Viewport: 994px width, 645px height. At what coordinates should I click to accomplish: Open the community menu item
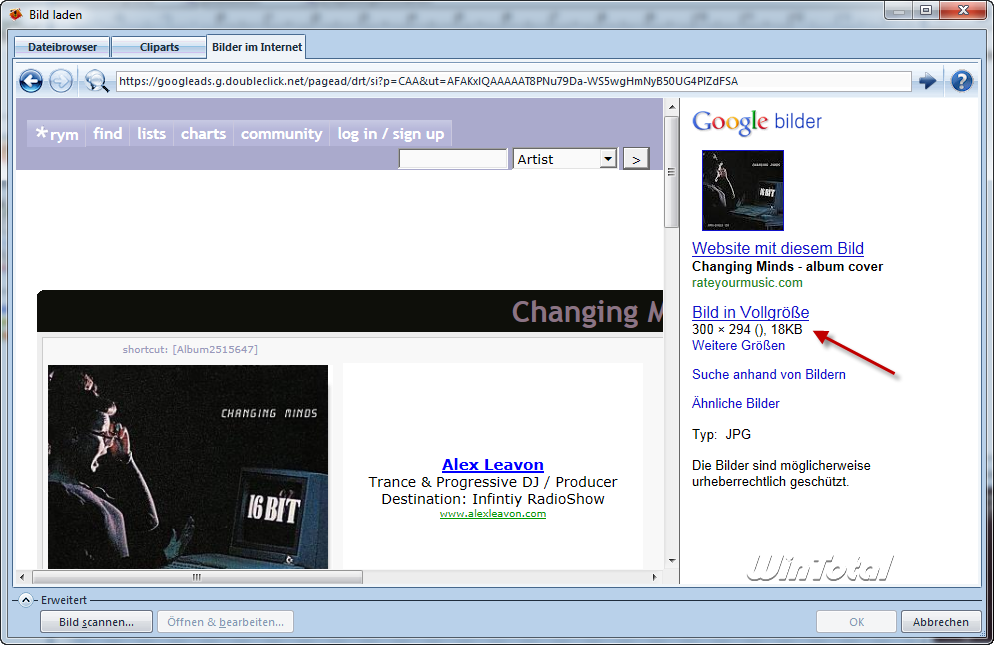coord(281,134)
